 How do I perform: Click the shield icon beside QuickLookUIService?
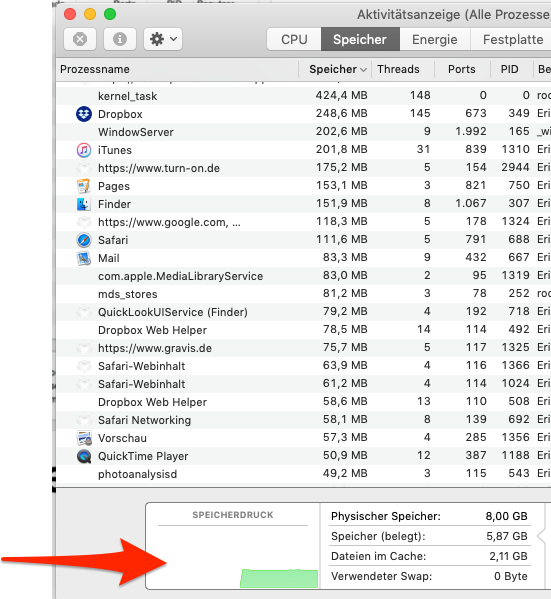(84, 312)
